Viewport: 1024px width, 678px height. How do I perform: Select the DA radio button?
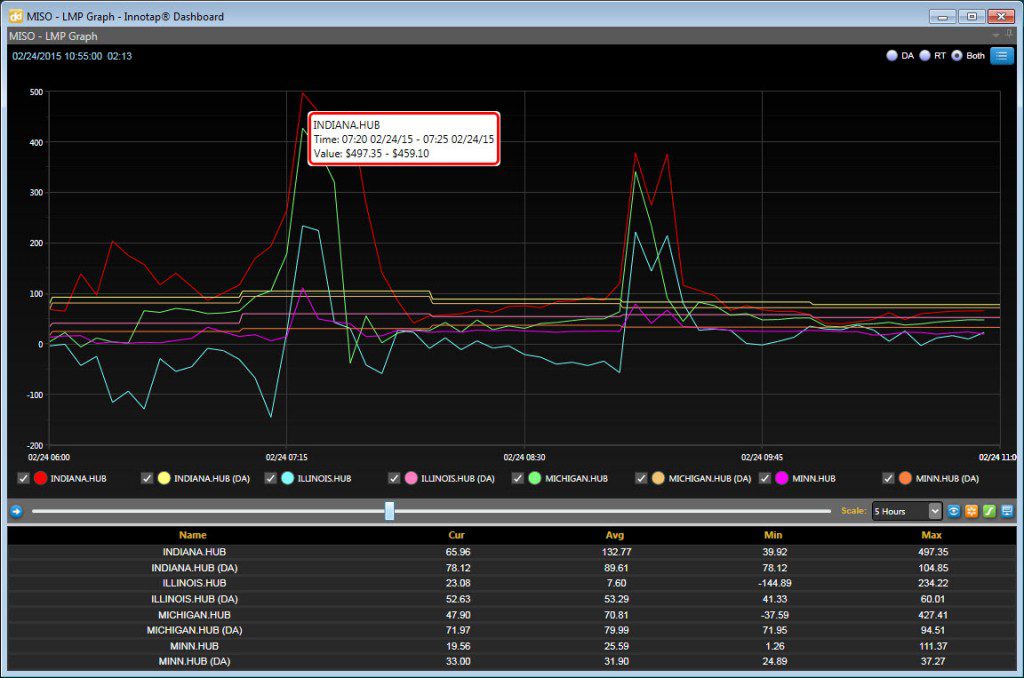click(x=891, y=56)
